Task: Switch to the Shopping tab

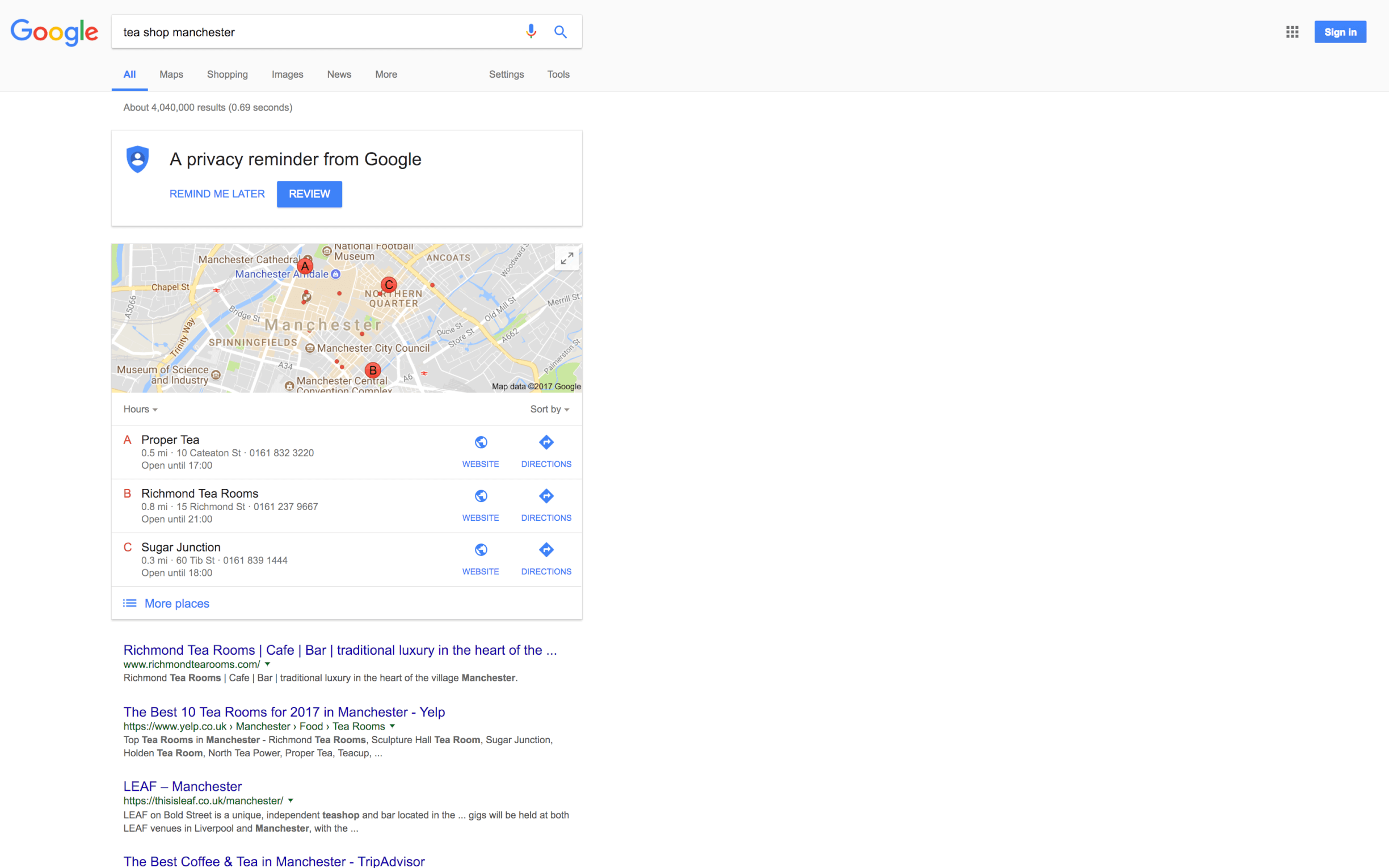Action: tap(228, 75)
